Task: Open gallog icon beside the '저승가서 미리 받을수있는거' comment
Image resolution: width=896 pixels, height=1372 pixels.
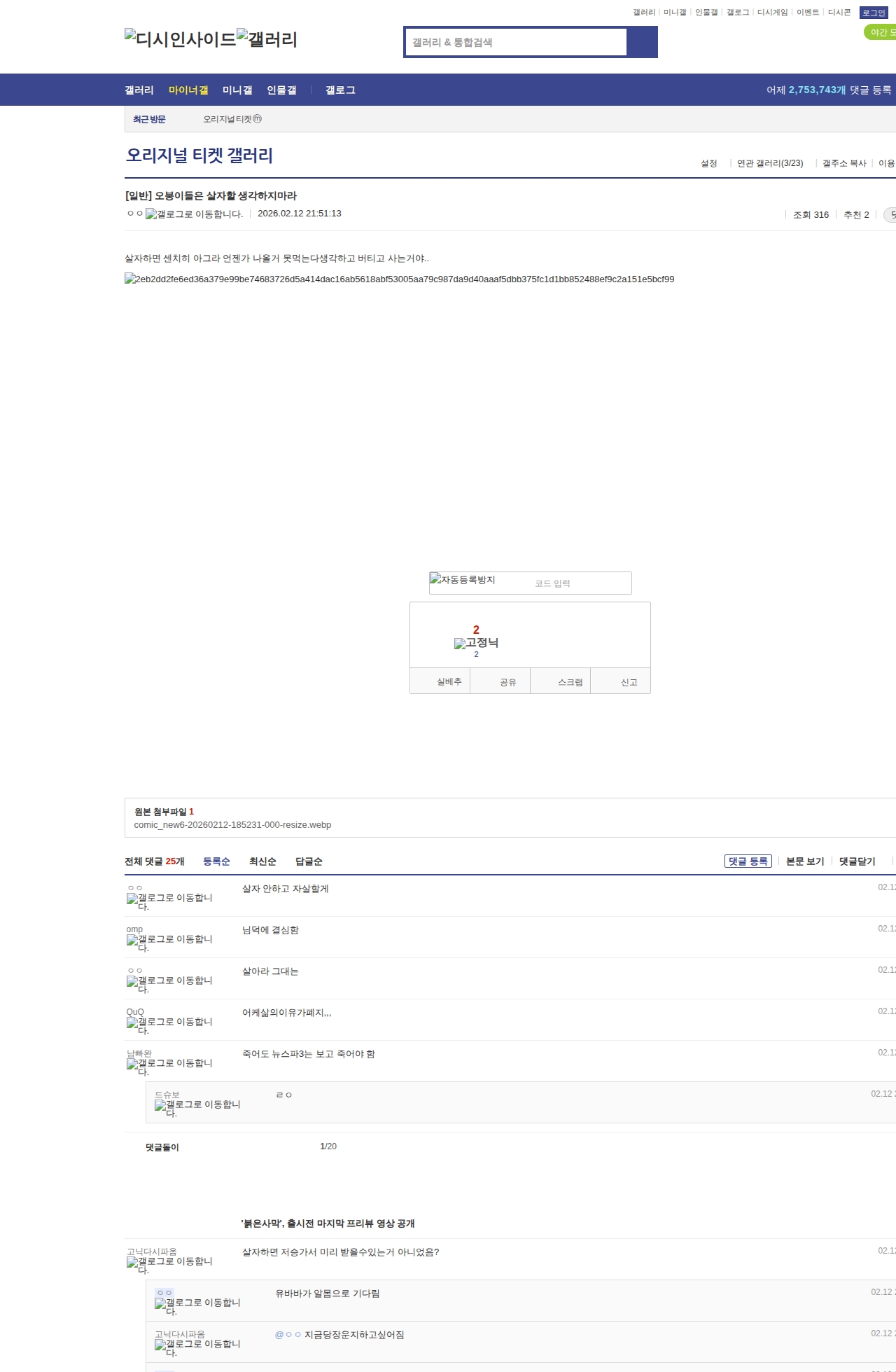Action: point(169,1265)
